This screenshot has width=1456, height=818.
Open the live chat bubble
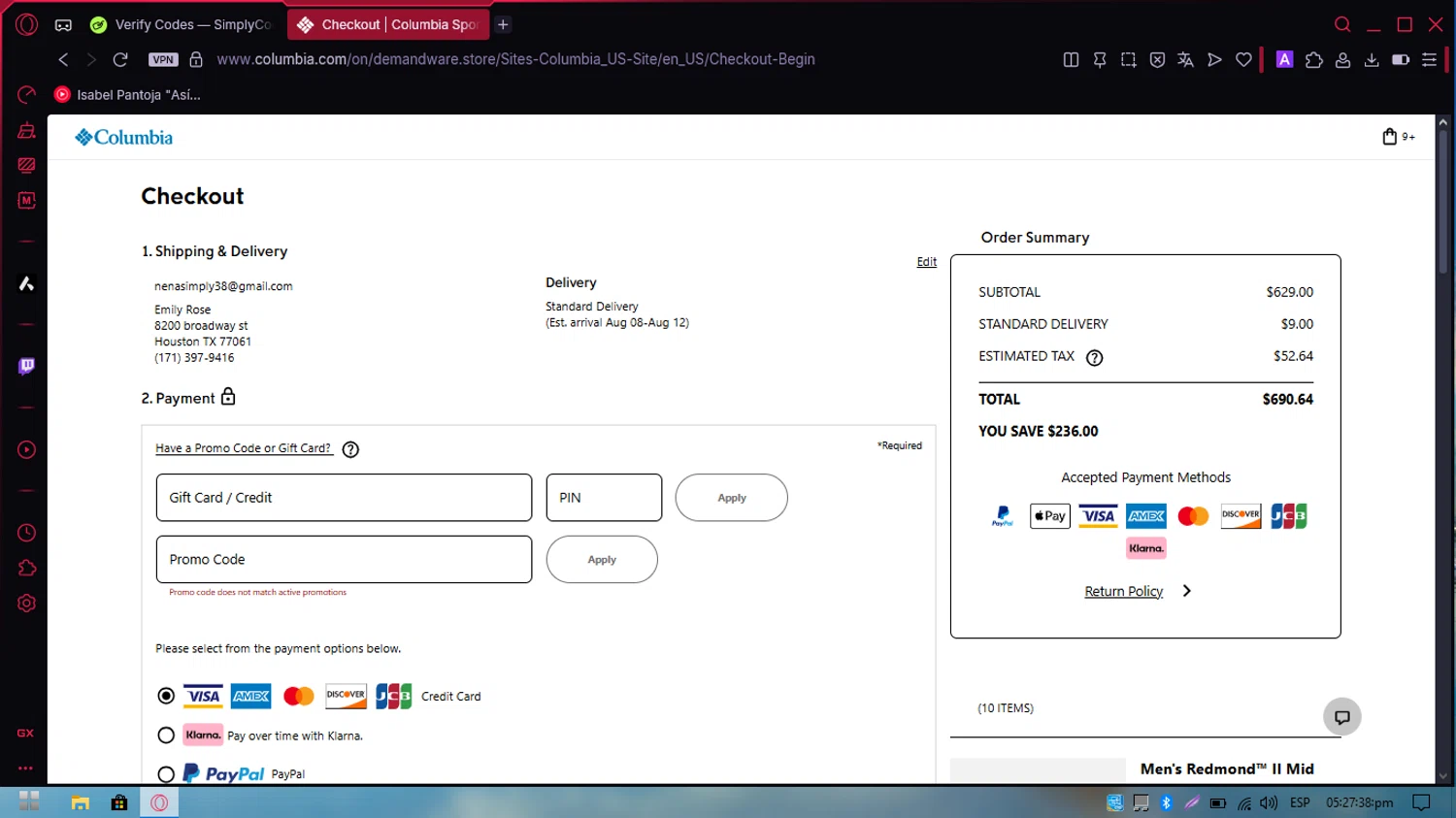pyautogui.click(x=1341, y=717)
